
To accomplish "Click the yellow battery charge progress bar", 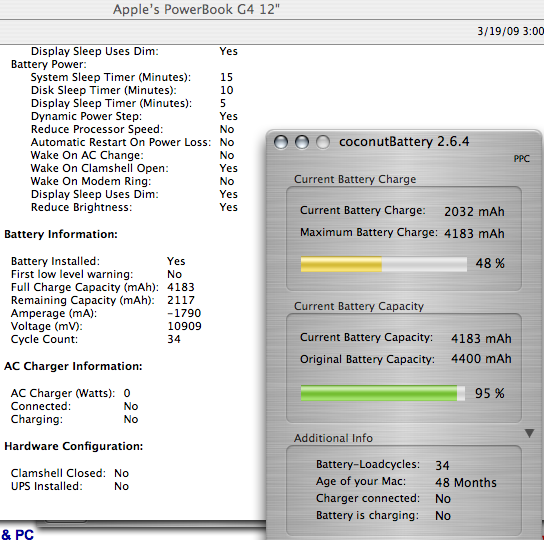I will point(384,264).
